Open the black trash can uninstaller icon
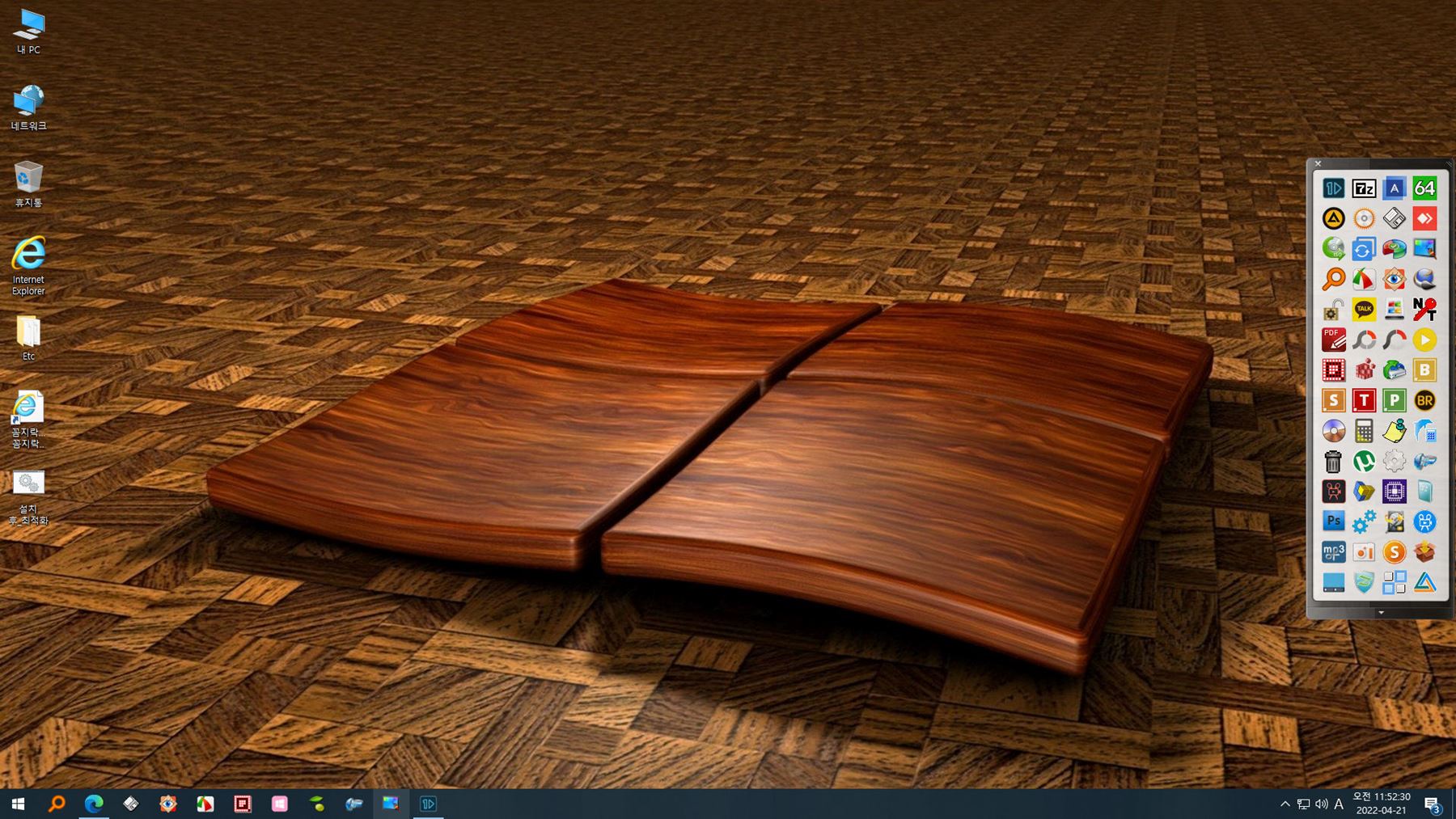Viewport: 1456px width, 819px height. tap(1333, 461)
